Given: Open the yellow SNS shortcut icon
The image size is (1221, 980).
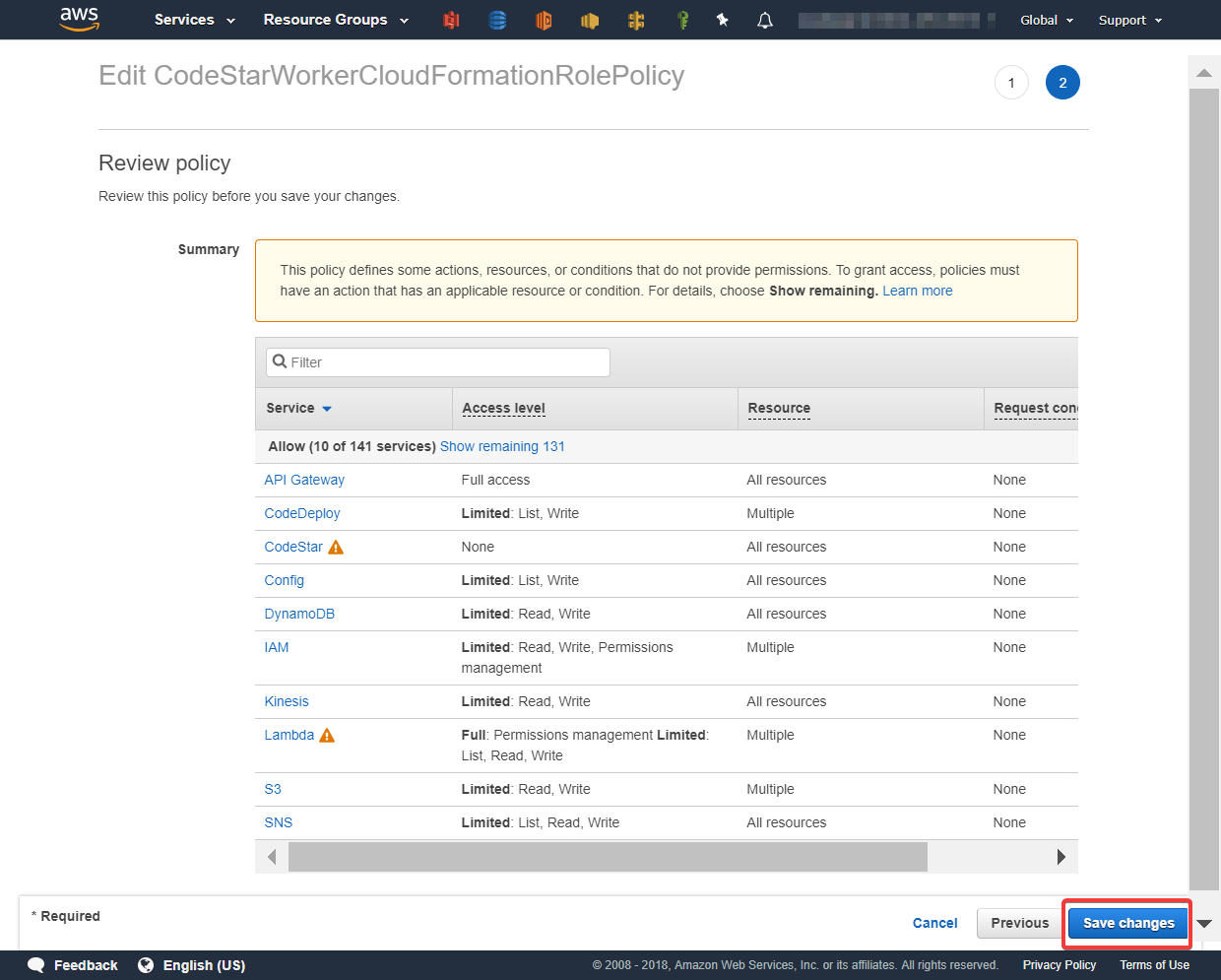Looking at the screenshot, I should point(590,20).
